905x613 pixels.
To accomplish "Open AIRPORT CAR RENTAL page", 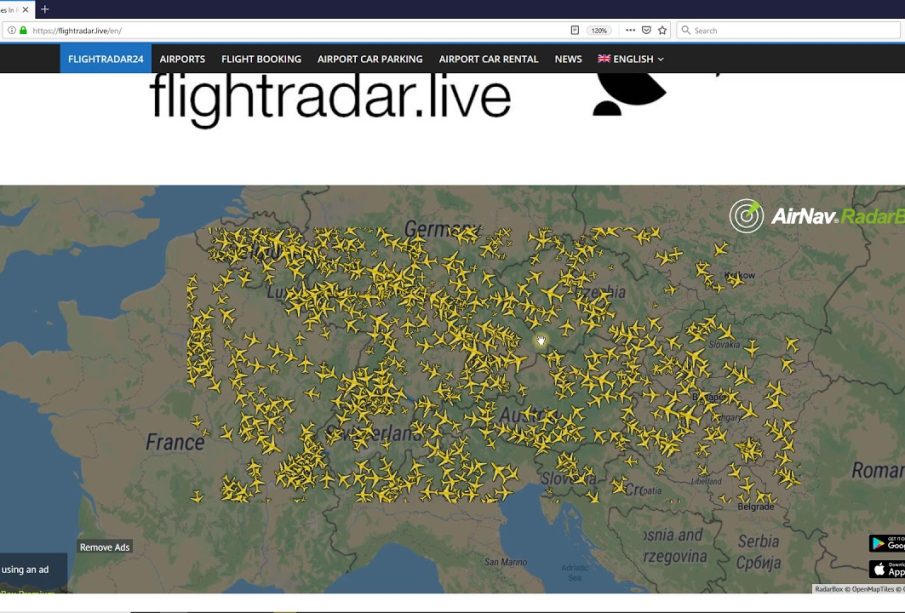I will (489, 59).
